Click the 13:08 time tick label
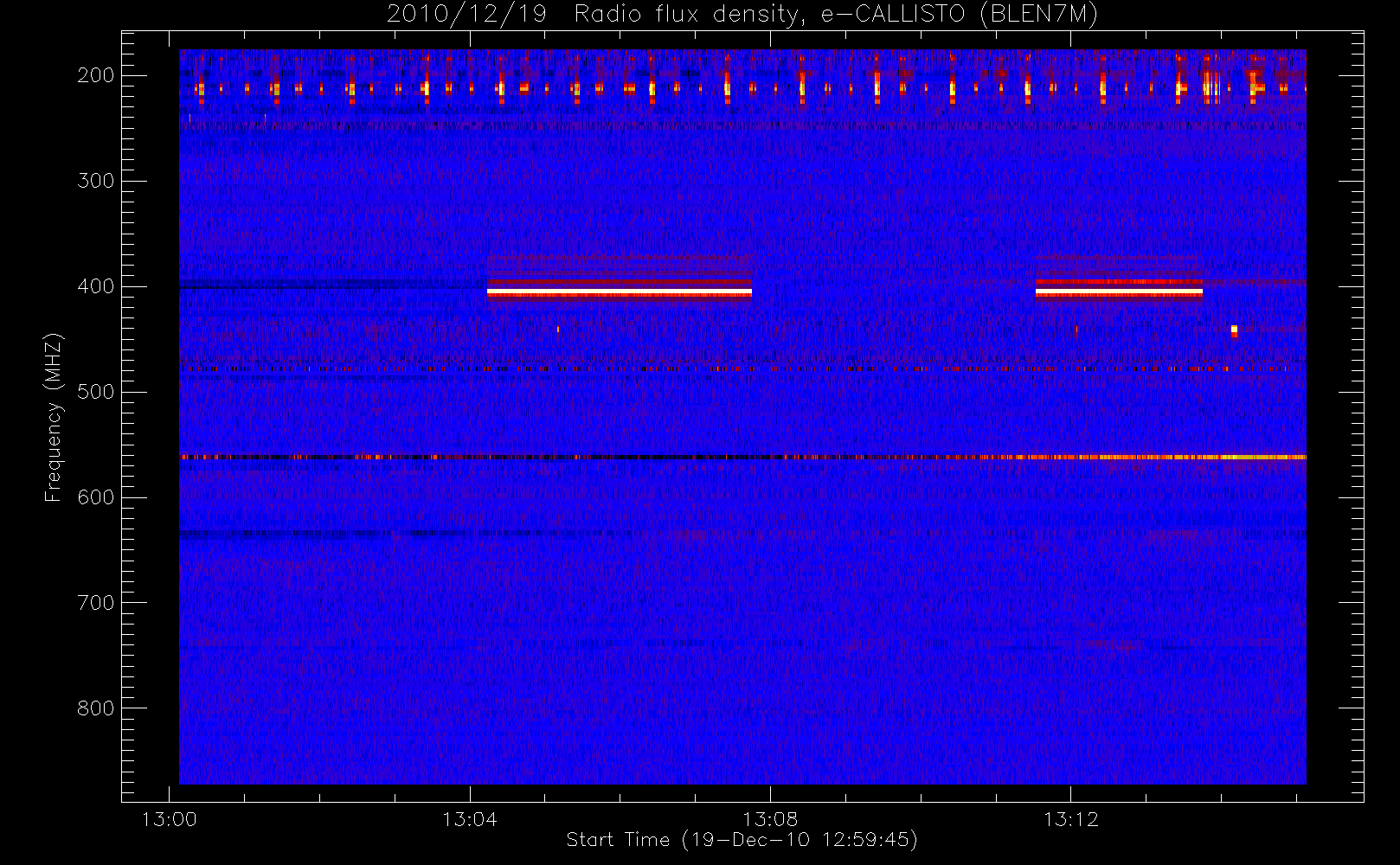 point(770,819)
